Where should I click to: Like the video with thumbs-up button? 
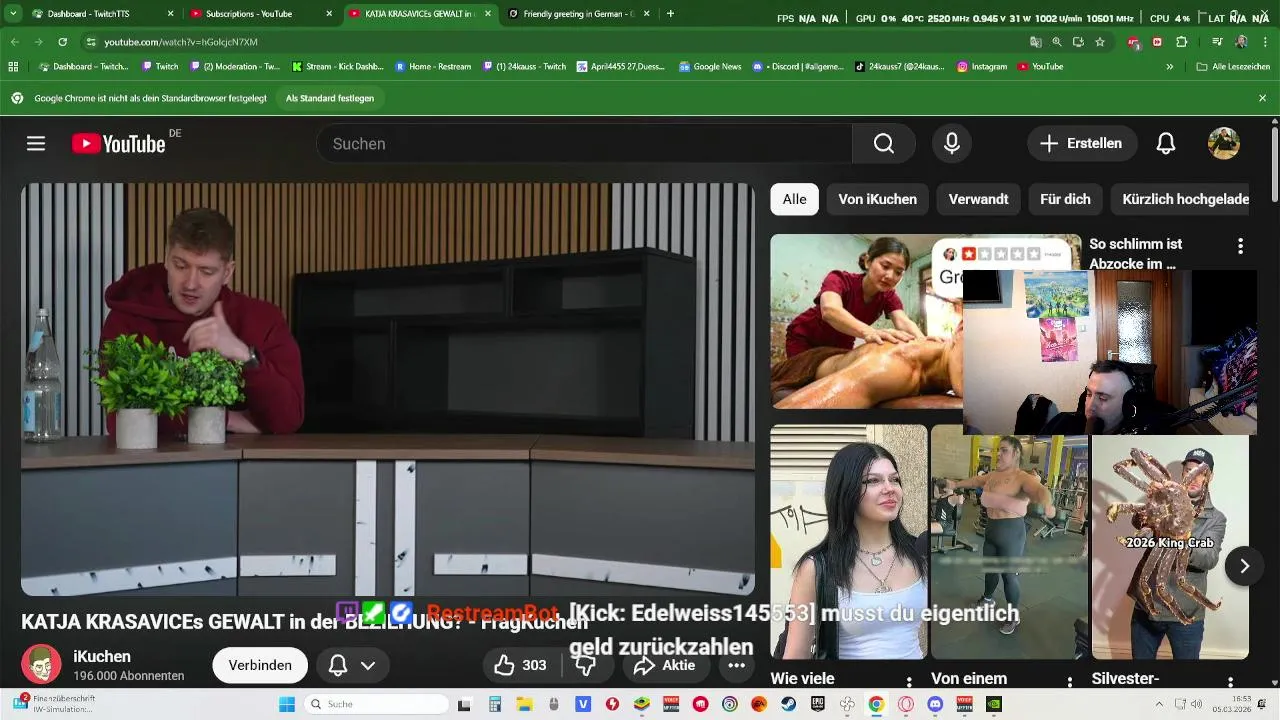click(x=520, y=665)
